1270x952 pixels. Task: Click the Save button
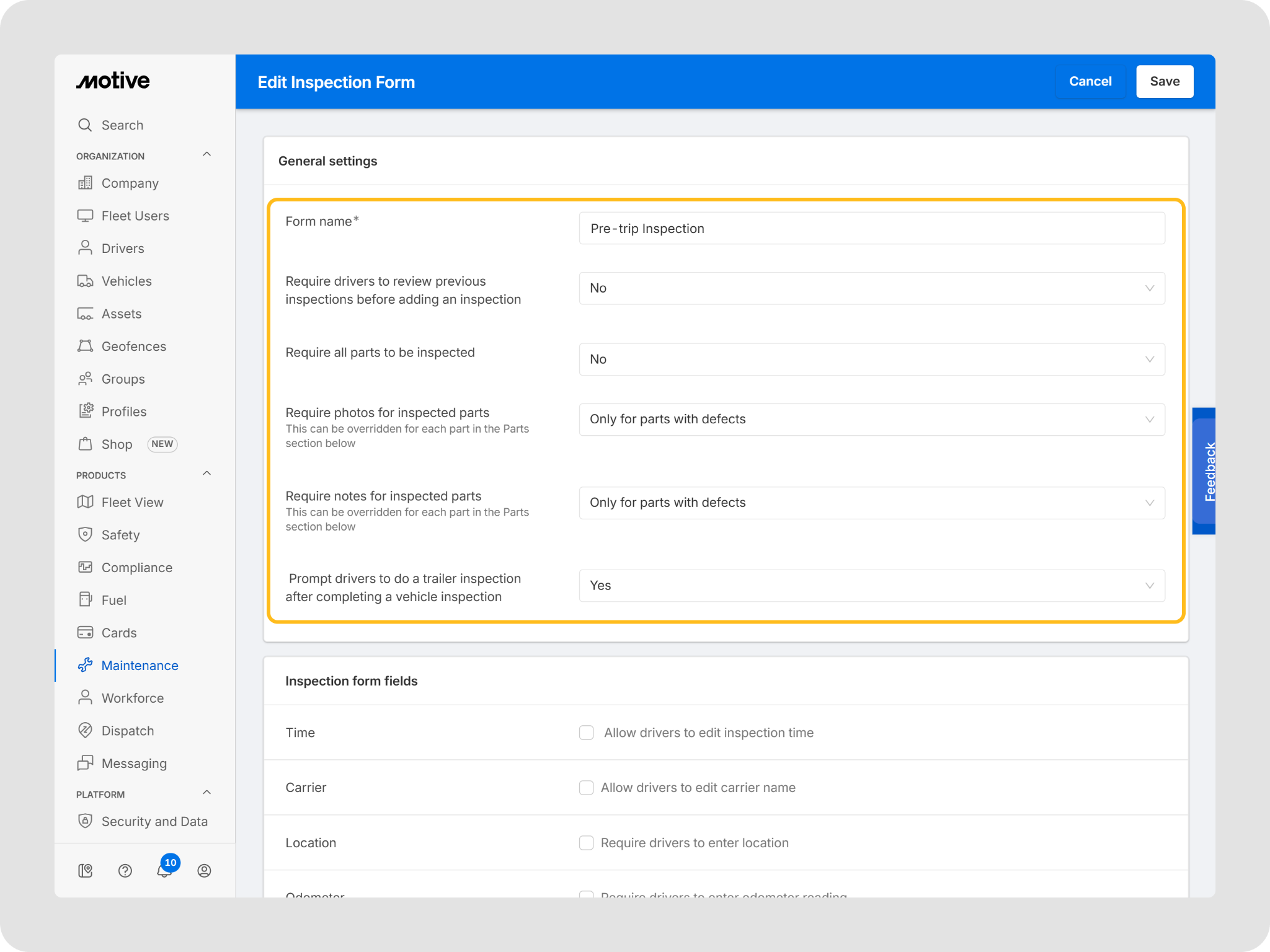click(x=1164, y=81)
